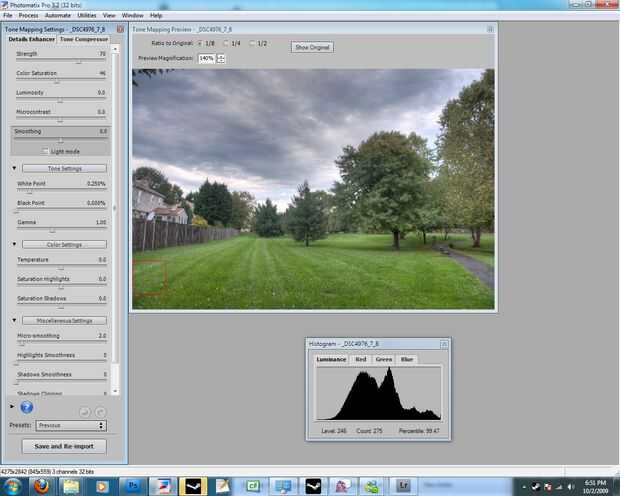
Task: Click the Photomatix taskbar icon
Action: (x=163, y=486)
